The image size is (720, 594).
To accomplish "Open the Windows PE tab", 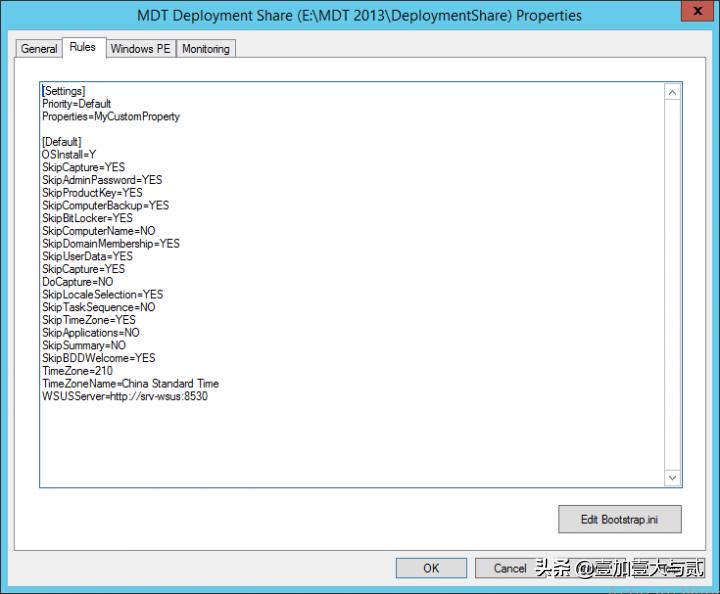I will [141, 49].
